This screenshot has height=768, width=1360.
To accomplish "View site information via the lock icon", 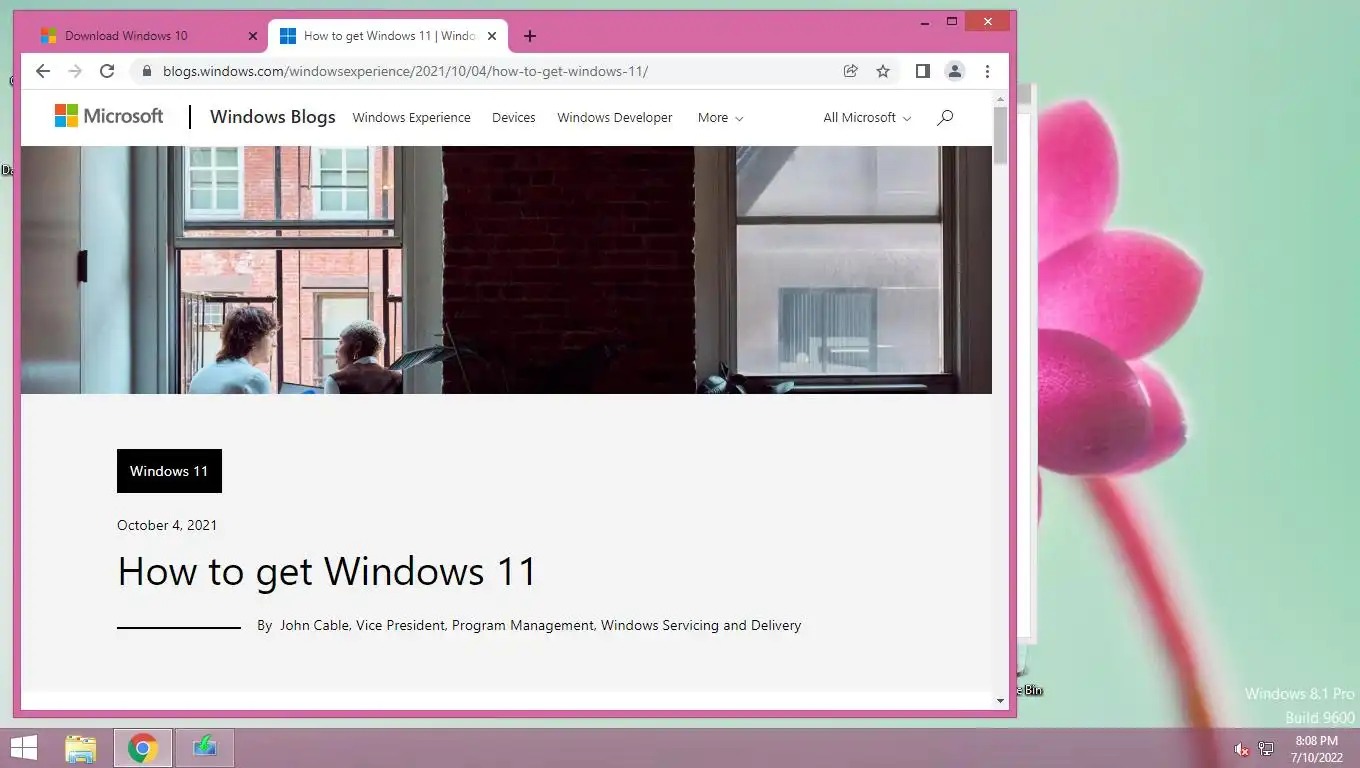I will (x=147, y=71).
